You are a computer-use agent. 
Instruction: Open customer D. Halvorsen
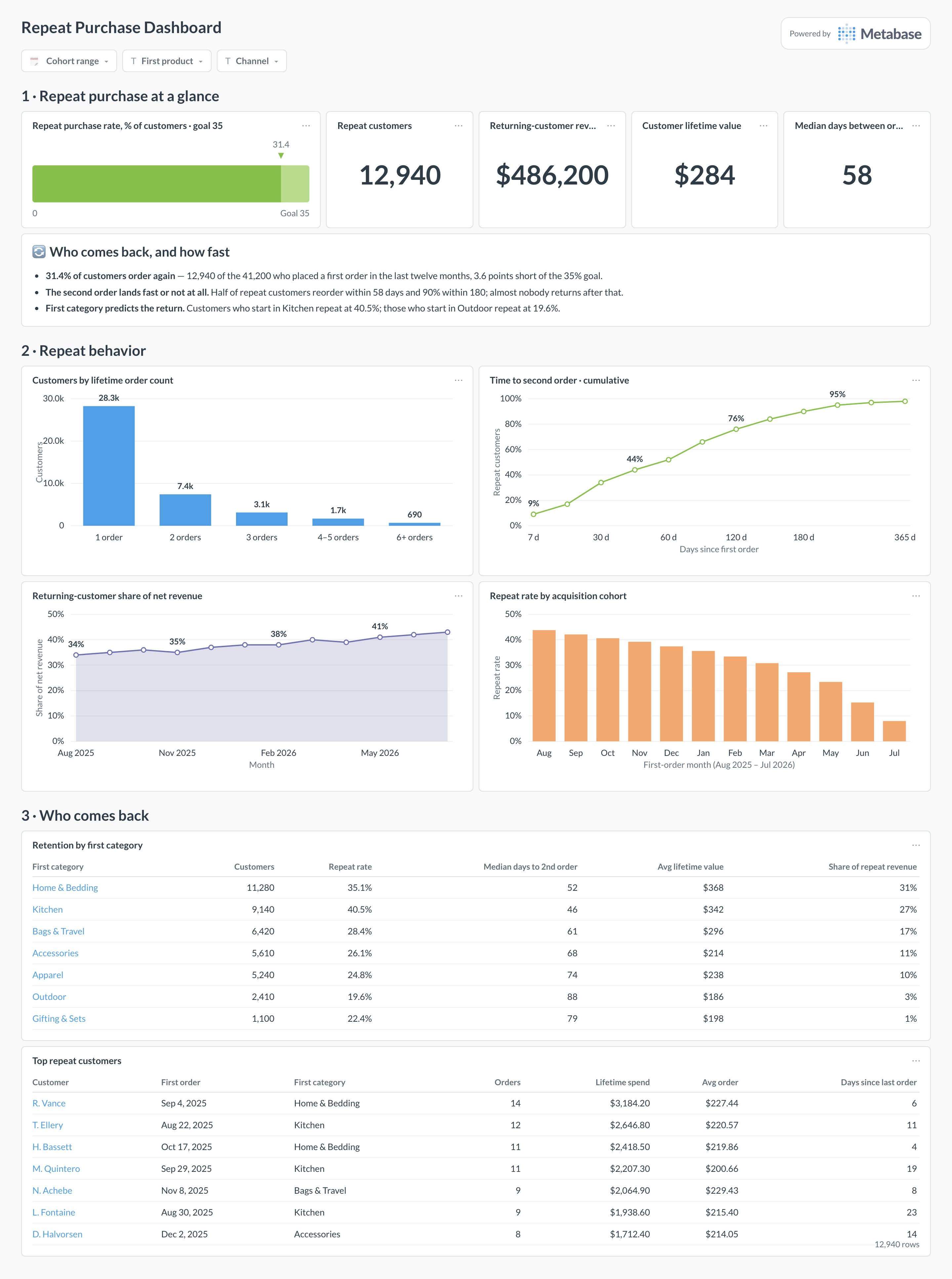(57, 1234)
